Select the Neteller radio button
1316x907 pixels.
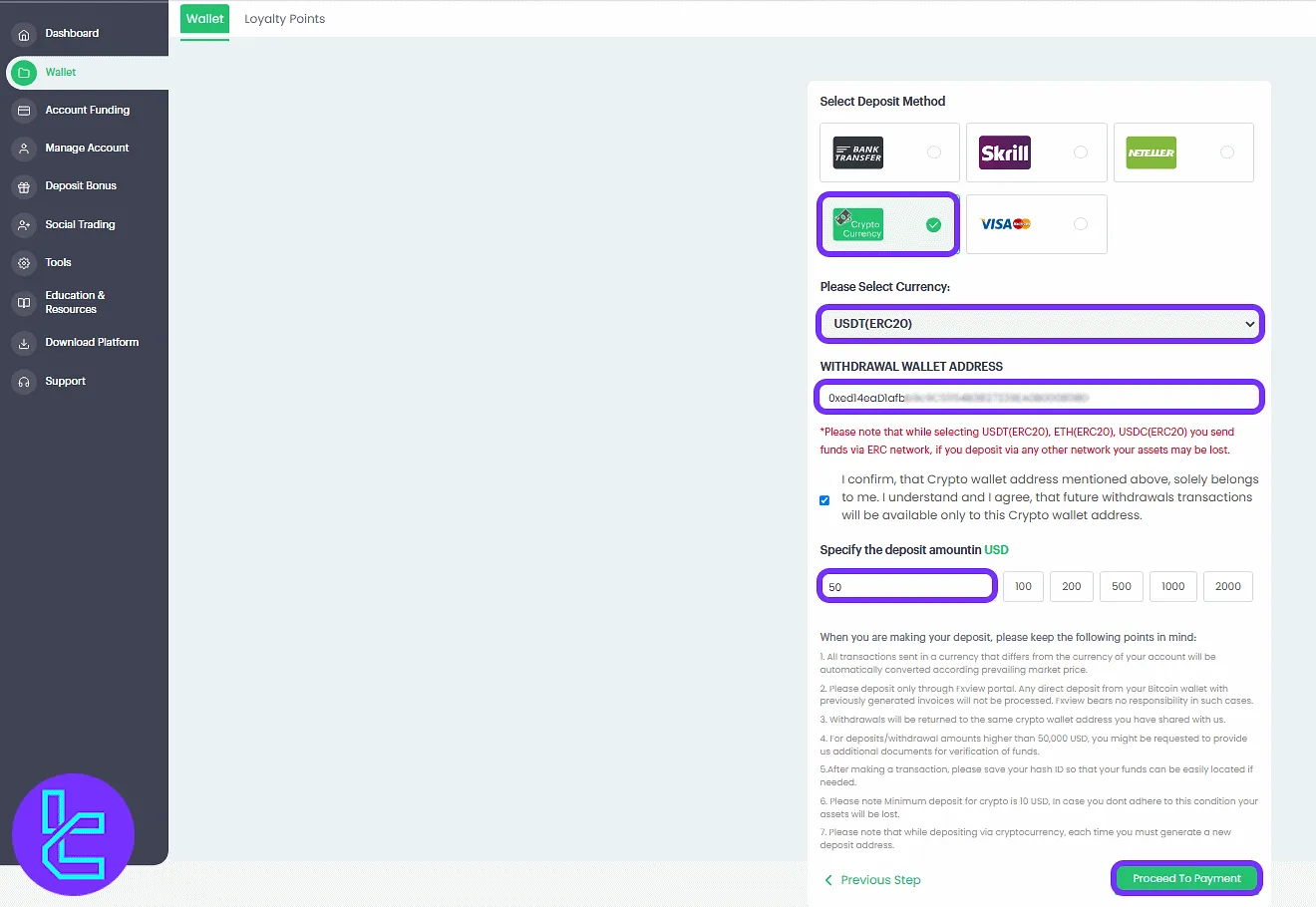1227,152
